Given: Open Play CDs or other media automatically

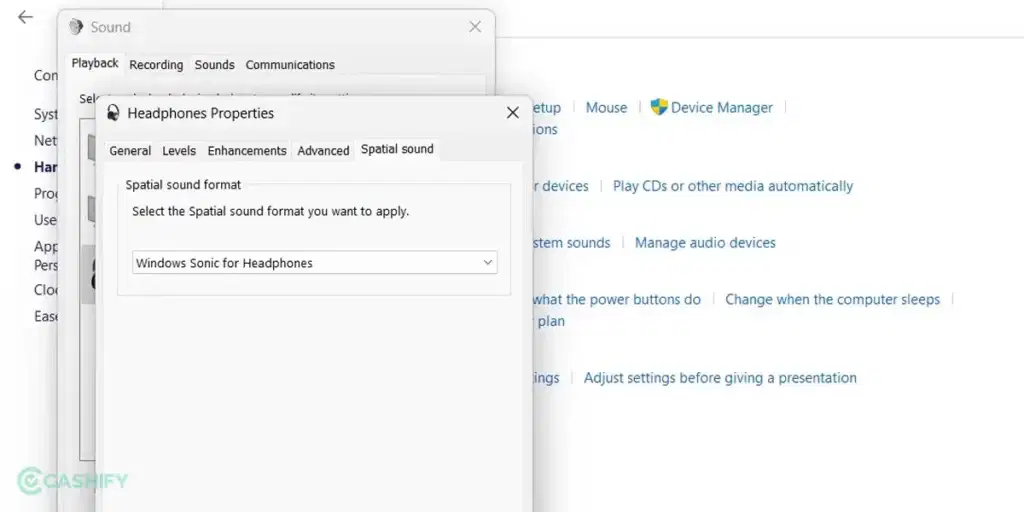Looking at the screenshot, I should coord(733,186).
